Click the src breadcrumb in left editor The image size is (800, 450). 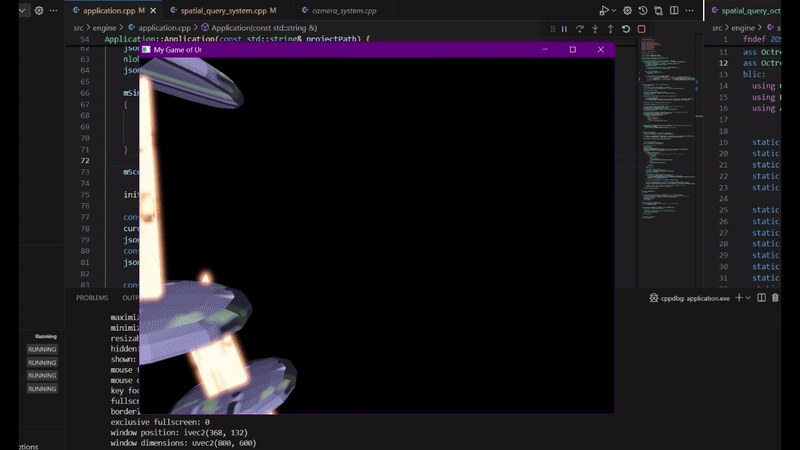[x=78, y=28]
